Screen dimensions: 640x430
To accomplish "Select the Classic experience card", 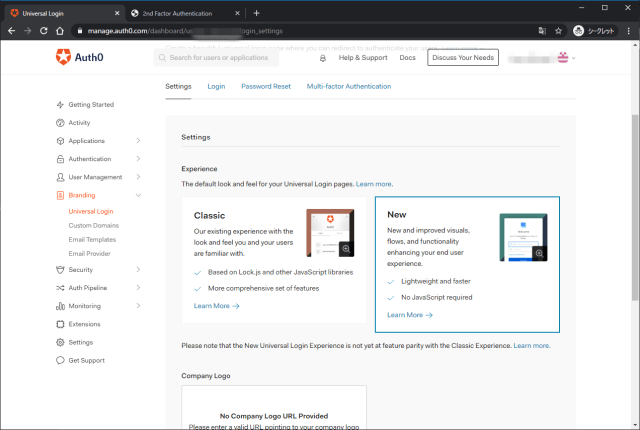I will tap(274, 260).
